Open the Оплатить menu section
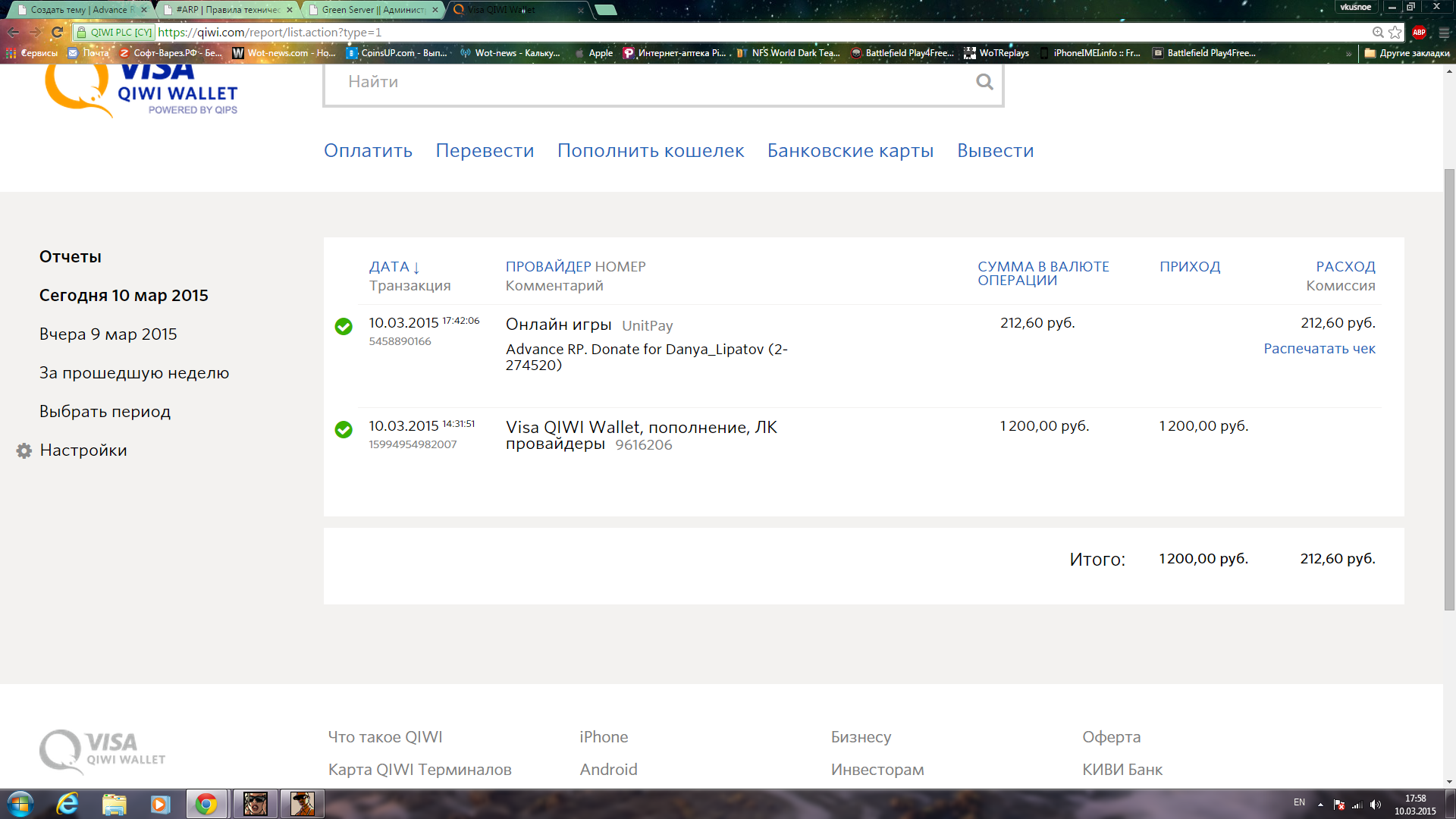 (x=368, y=151)
